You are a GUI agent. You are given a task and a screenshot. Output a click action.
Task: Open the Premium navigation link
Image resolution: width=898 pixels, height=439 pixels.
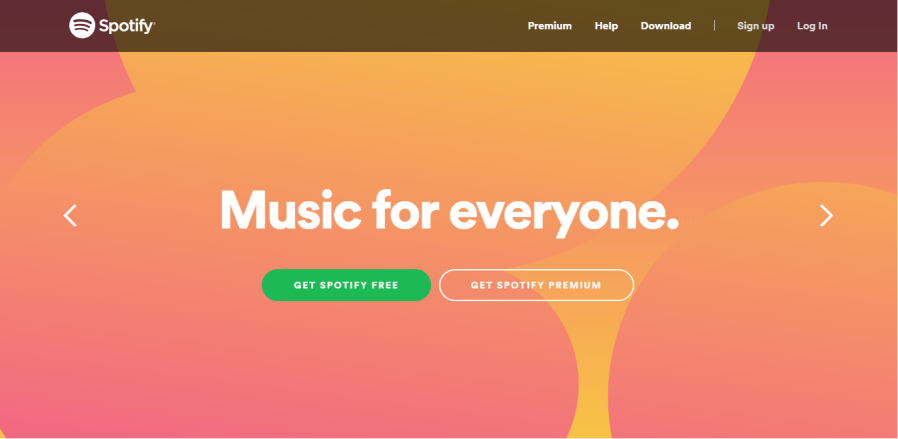pyautogui.click(x=550, y=26)
